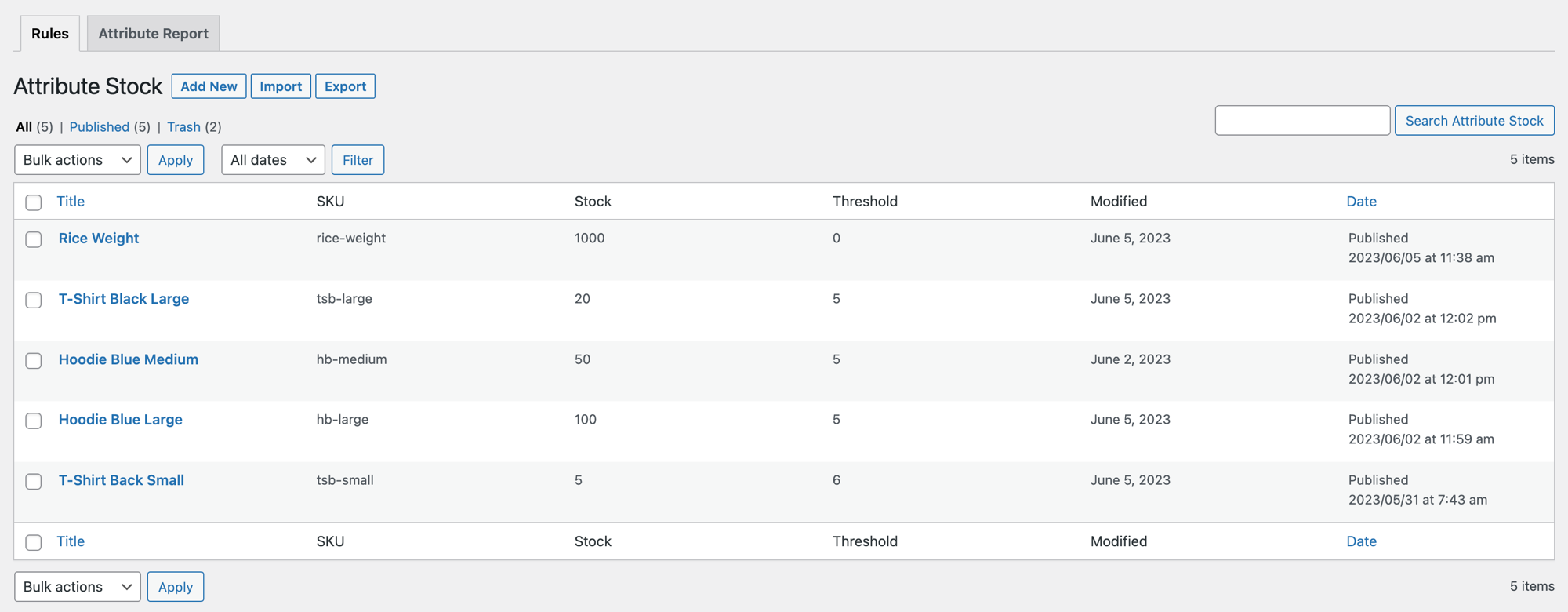Open the Trash filter link

pos(183,127)
